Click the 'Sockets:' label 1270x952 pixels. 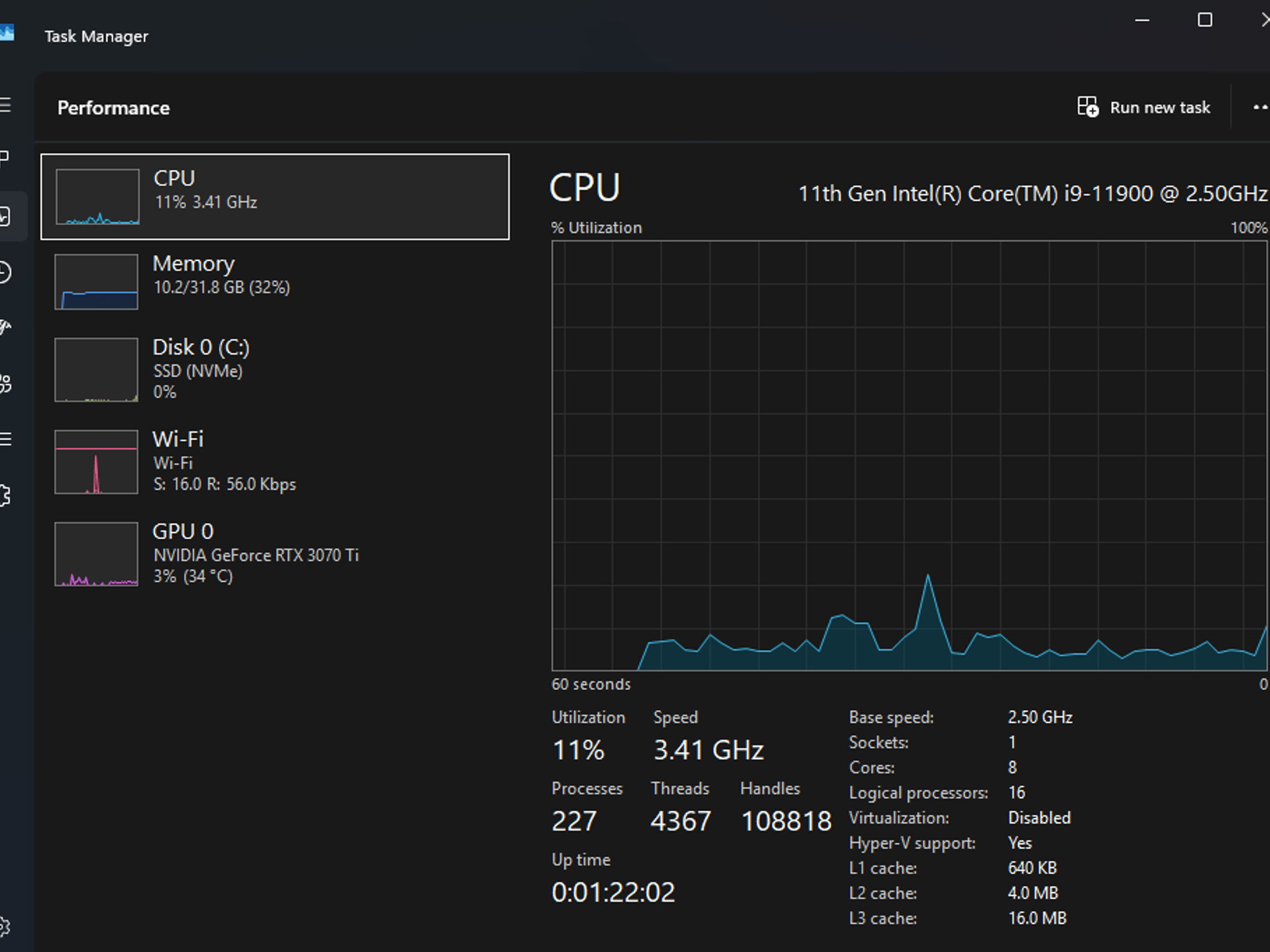tap(878, 742)
